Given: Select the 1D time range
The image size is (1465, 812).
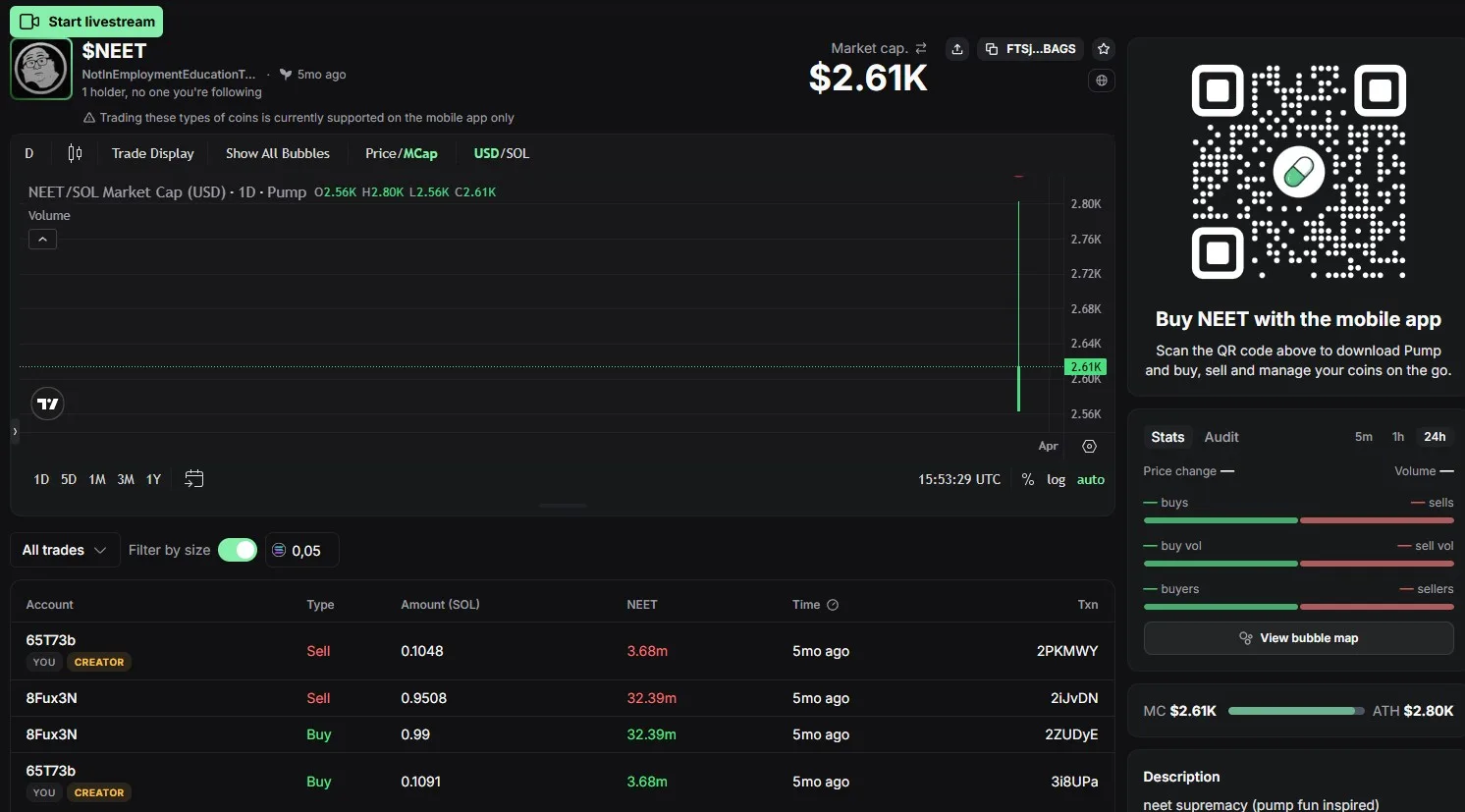Looking at the screenshot, I should pyautogui.click(x=41, y=479).
